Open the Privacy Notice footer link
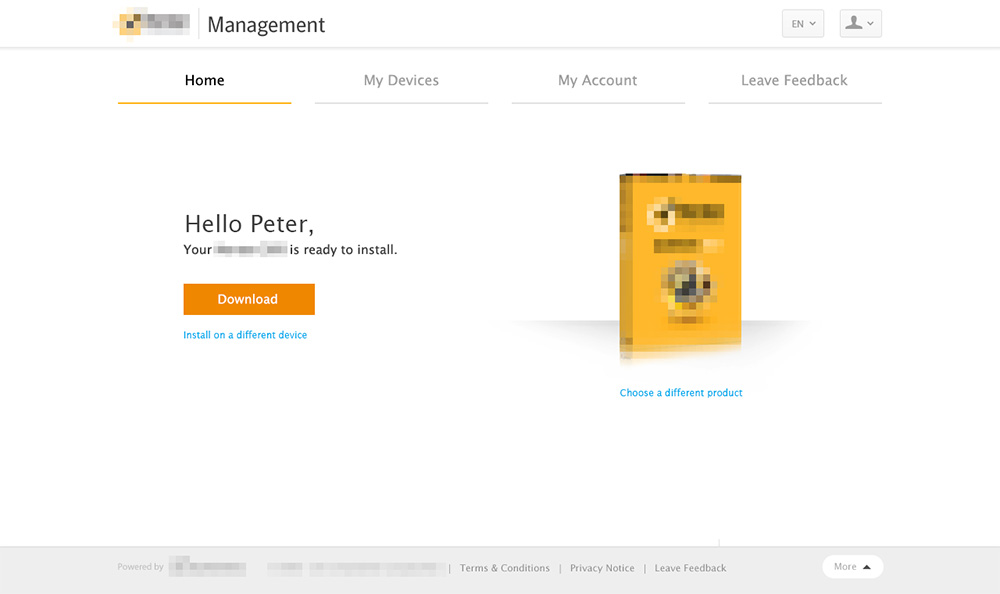This screenshot has height=594, width=1000. (602, 568)
